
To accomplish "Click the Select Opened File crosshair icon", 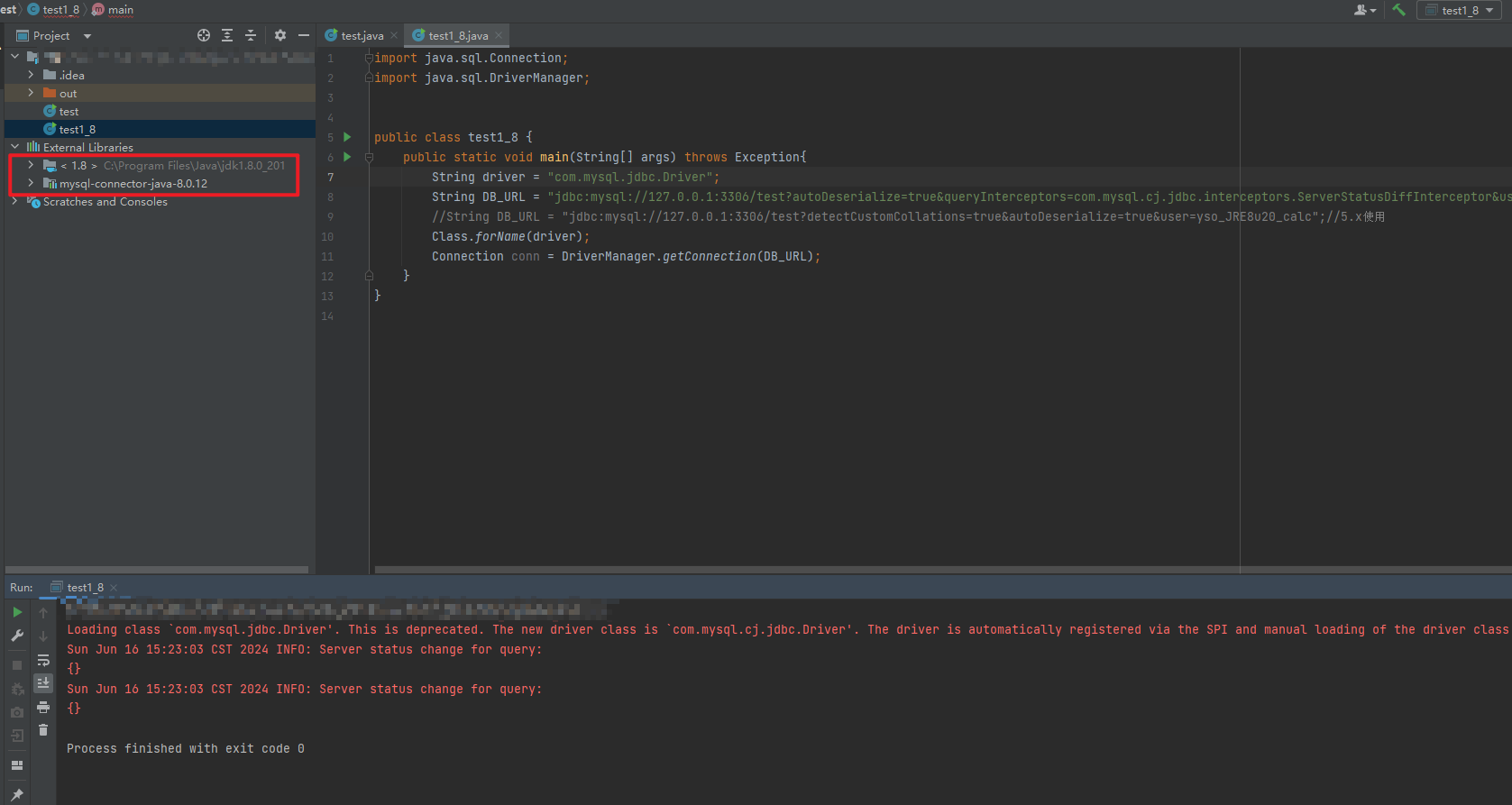I will (x=204, y=35).
